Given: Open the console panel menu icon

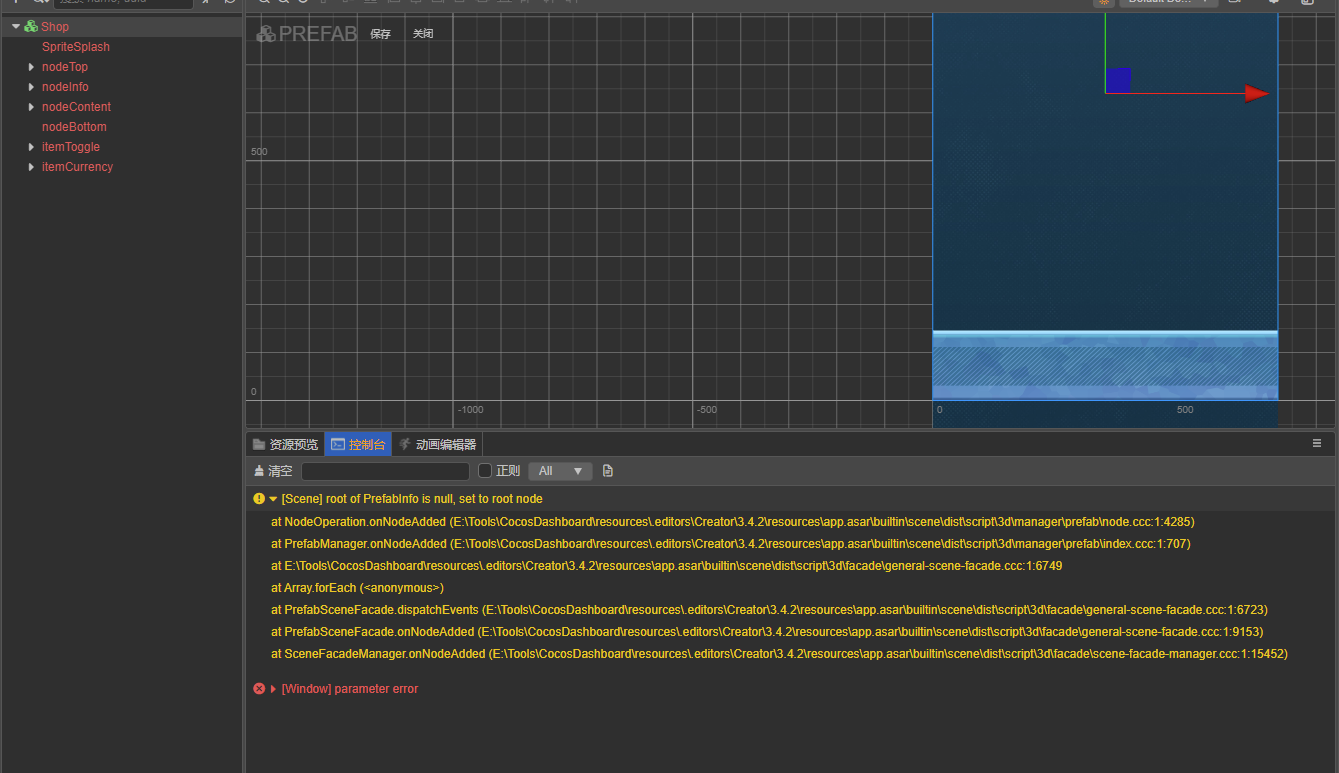Looking at the screenshot, I should click(1317, 443).
